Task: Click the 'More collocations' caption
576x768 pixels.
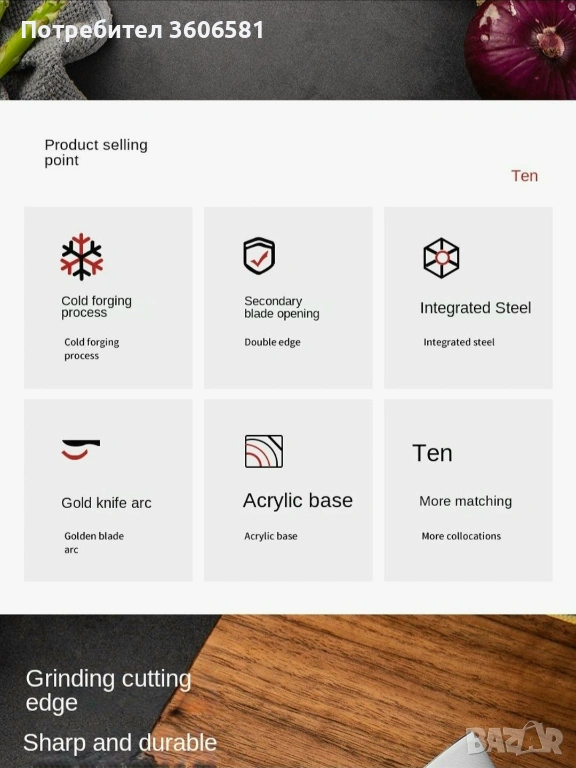Action: 461,536
